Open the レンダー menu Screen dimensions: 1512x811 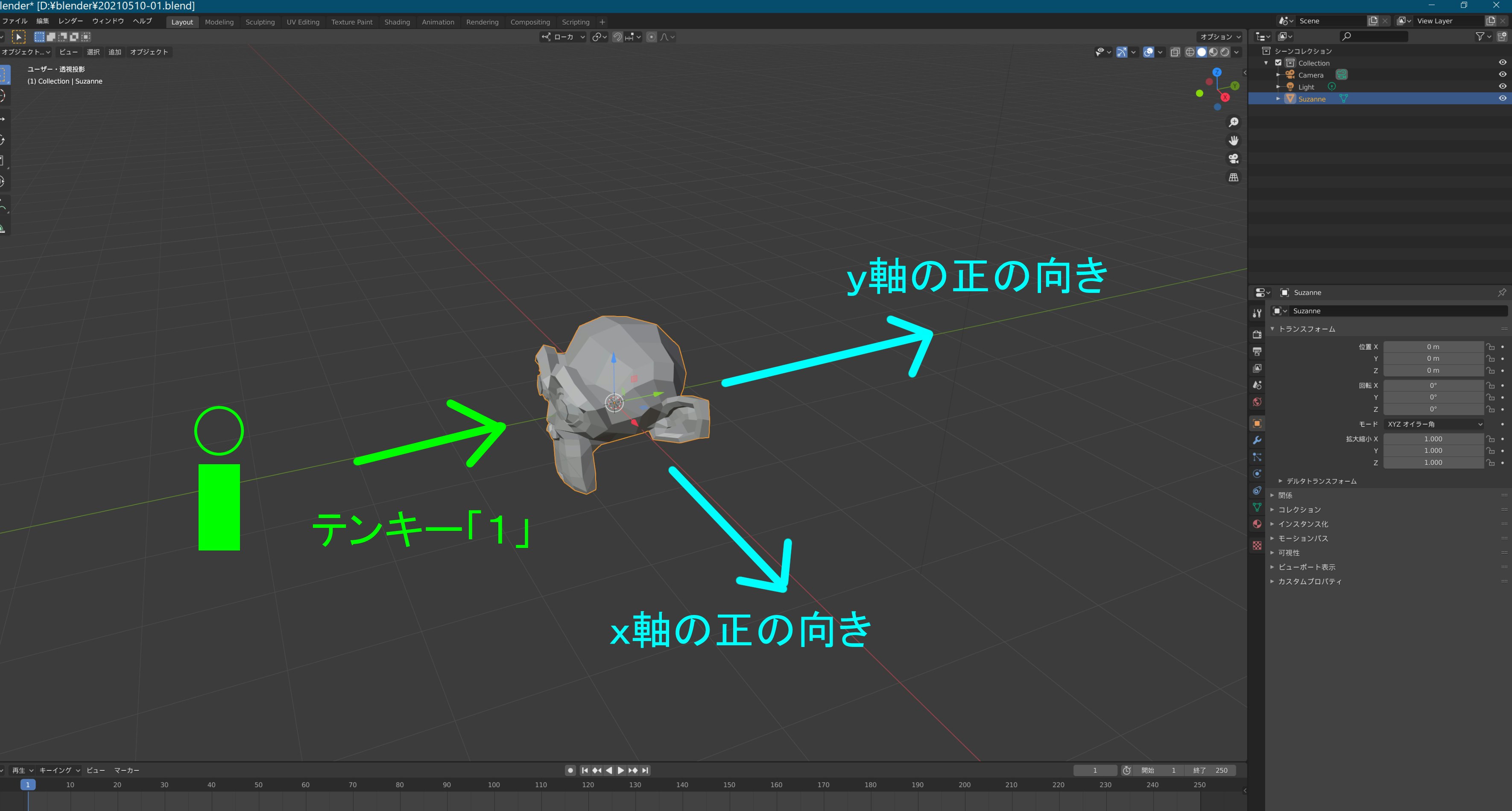[x=70, y=21]
